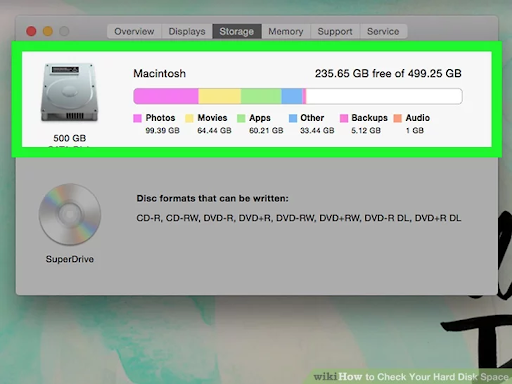Click the SuperDrive disc icon
The width and height of the screenshot is (512, 384).
(x=70, y=214)
